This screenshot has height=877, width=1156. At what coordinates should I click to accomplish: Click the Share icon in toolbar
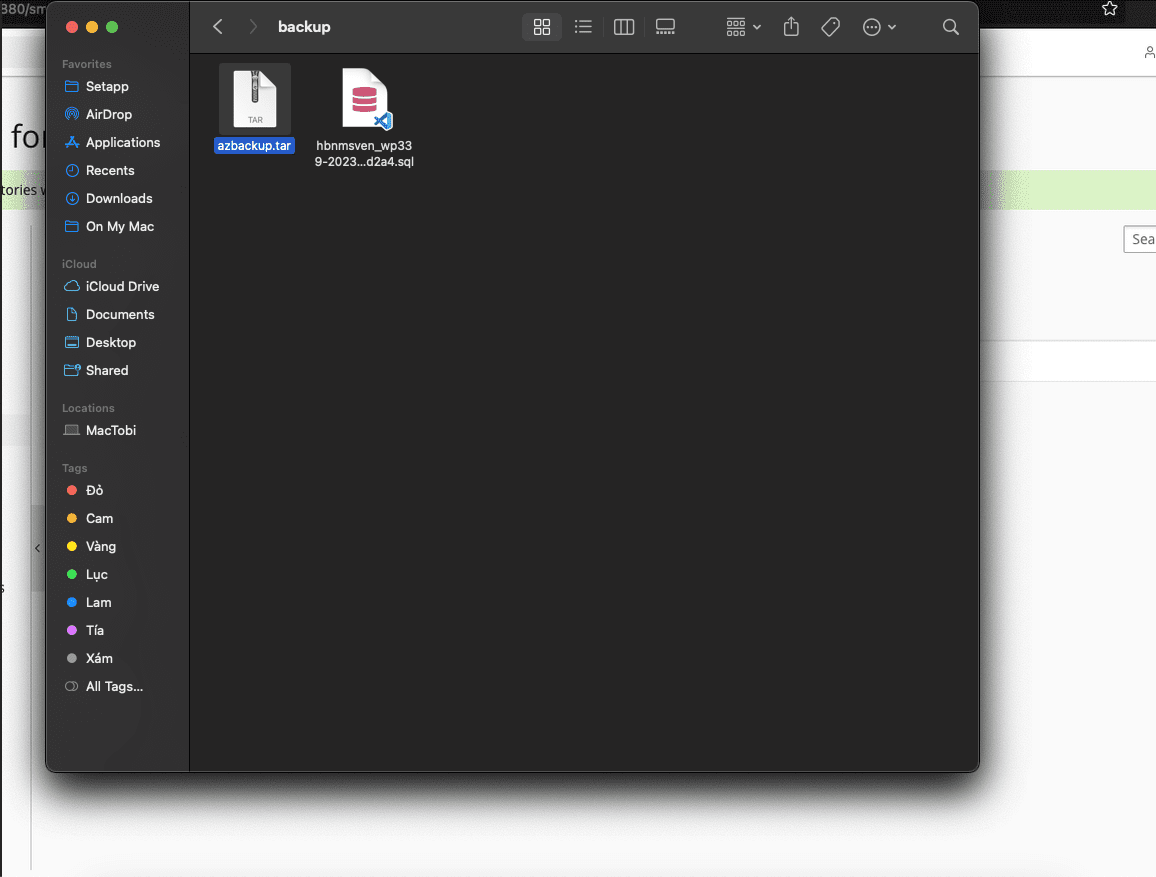[791, 28]
